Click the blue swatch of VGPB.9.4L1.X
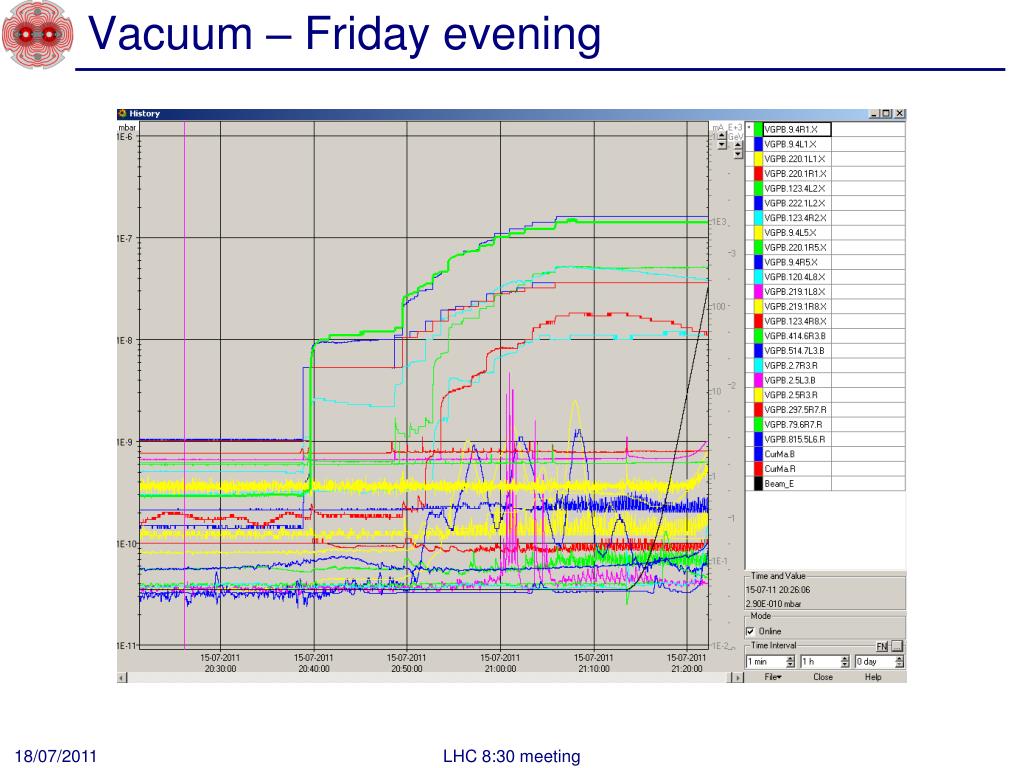This screenshot has height=768, width=1024. [759, 144]
